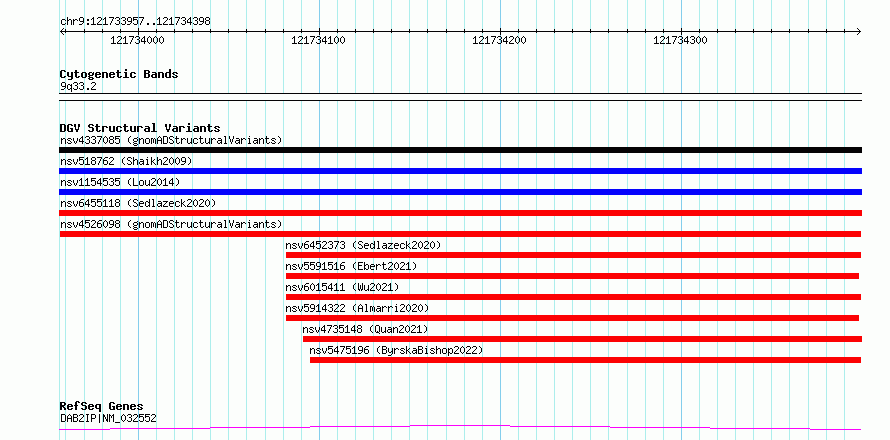Select ruler position 121734200
The image size is (890, 440).
499,40
